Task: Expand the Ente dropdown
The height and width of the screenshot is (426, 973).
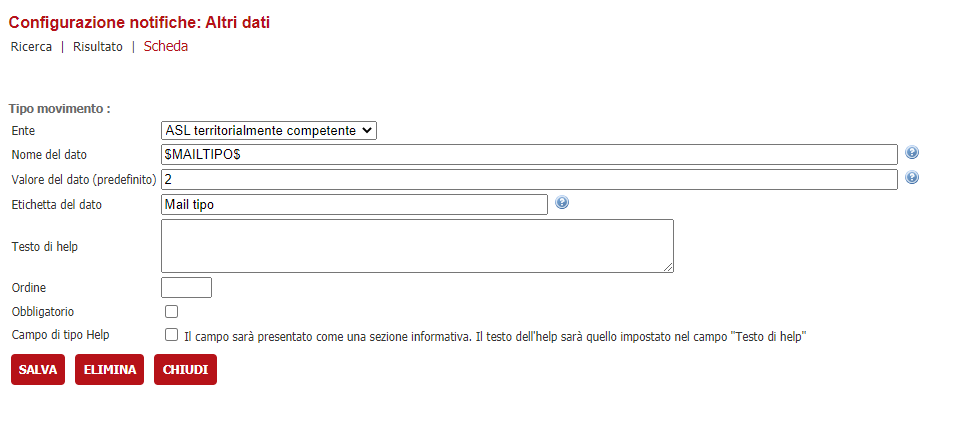Action: (x=269, y=131)
